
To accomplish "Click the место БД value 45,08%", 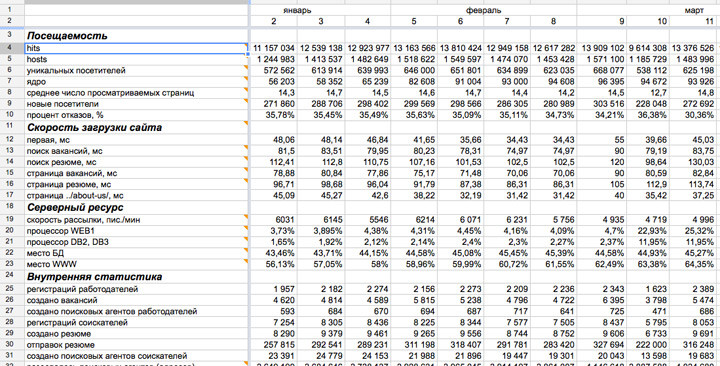I will (x=461, y=254).
